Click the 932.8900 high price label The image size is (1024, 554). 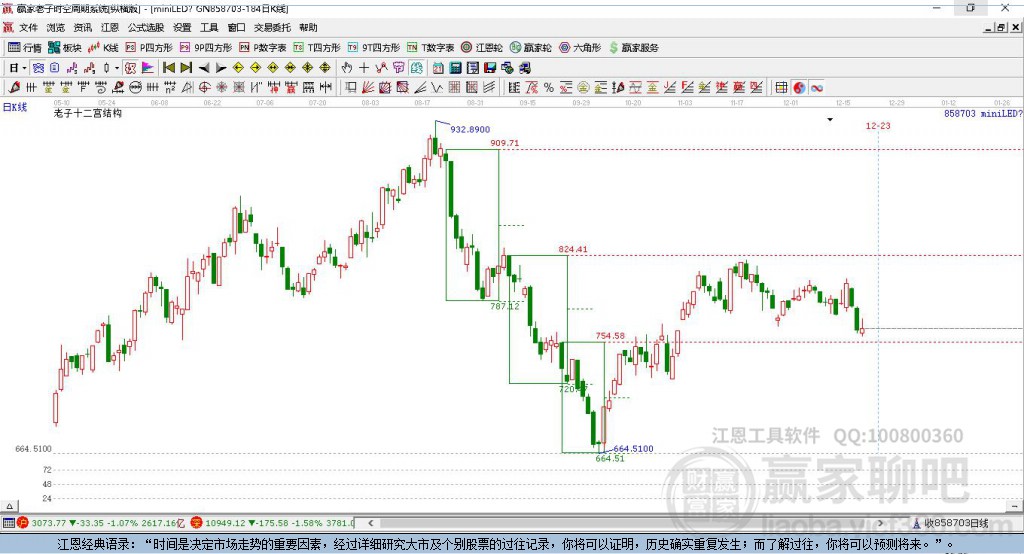pos(470,129)
